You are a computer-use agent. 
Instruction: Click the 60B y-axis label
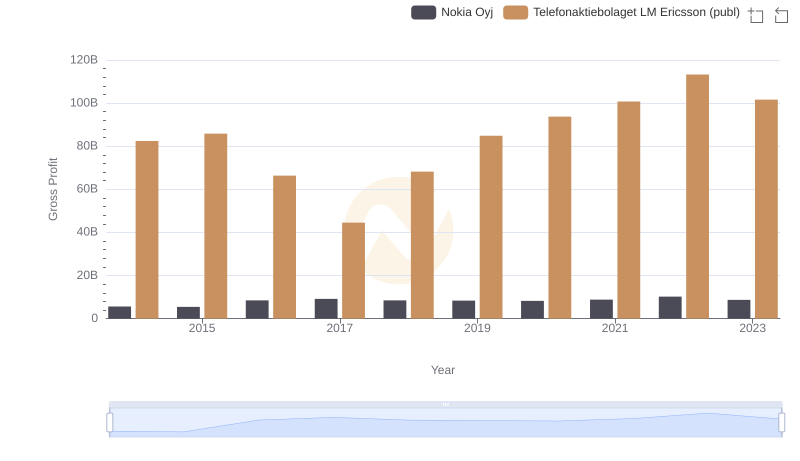click(x=87, y=189)
